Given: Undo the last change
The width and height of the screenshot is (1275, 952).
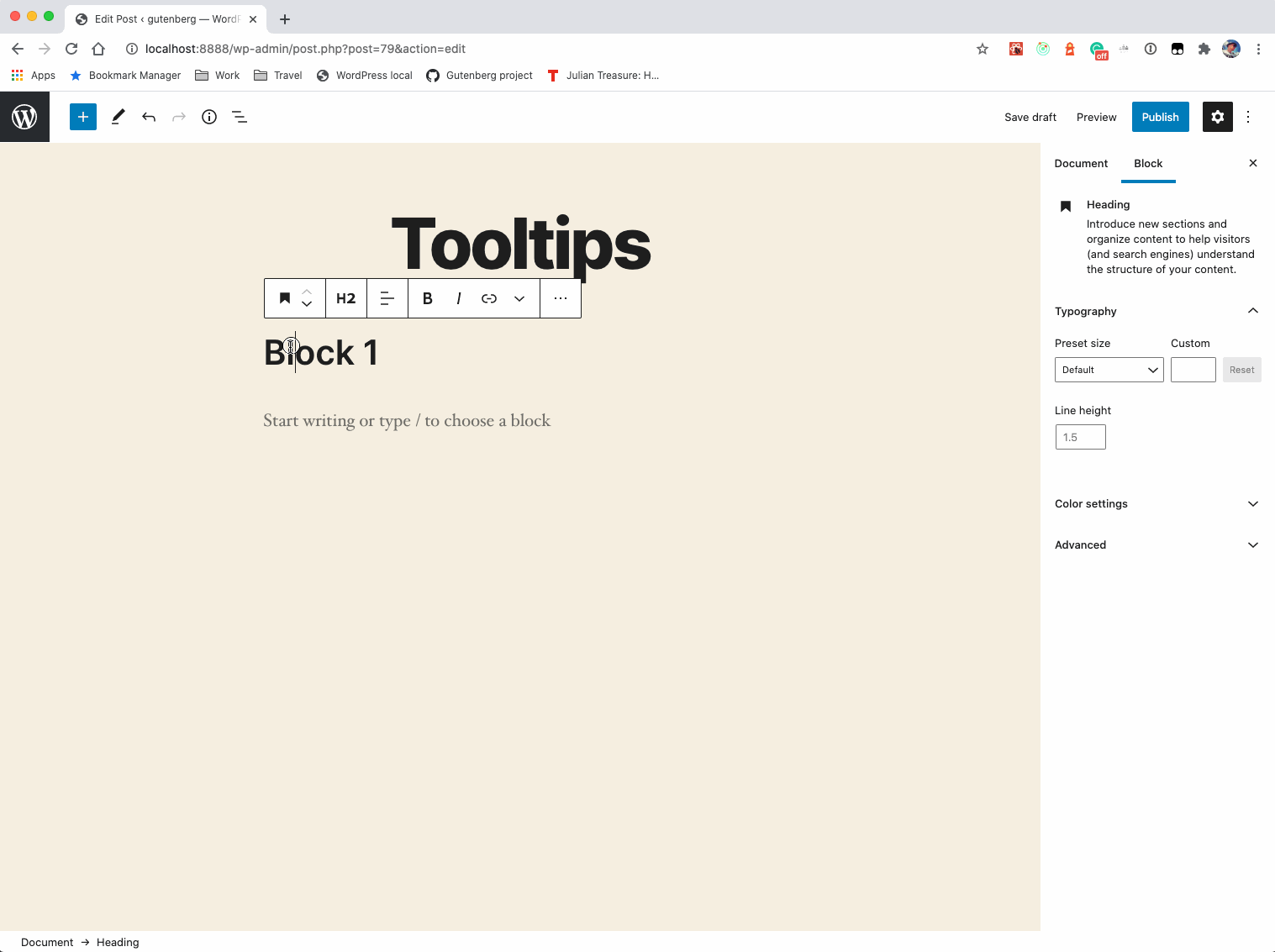Looking at the screenshot, I should click(149, 116).
